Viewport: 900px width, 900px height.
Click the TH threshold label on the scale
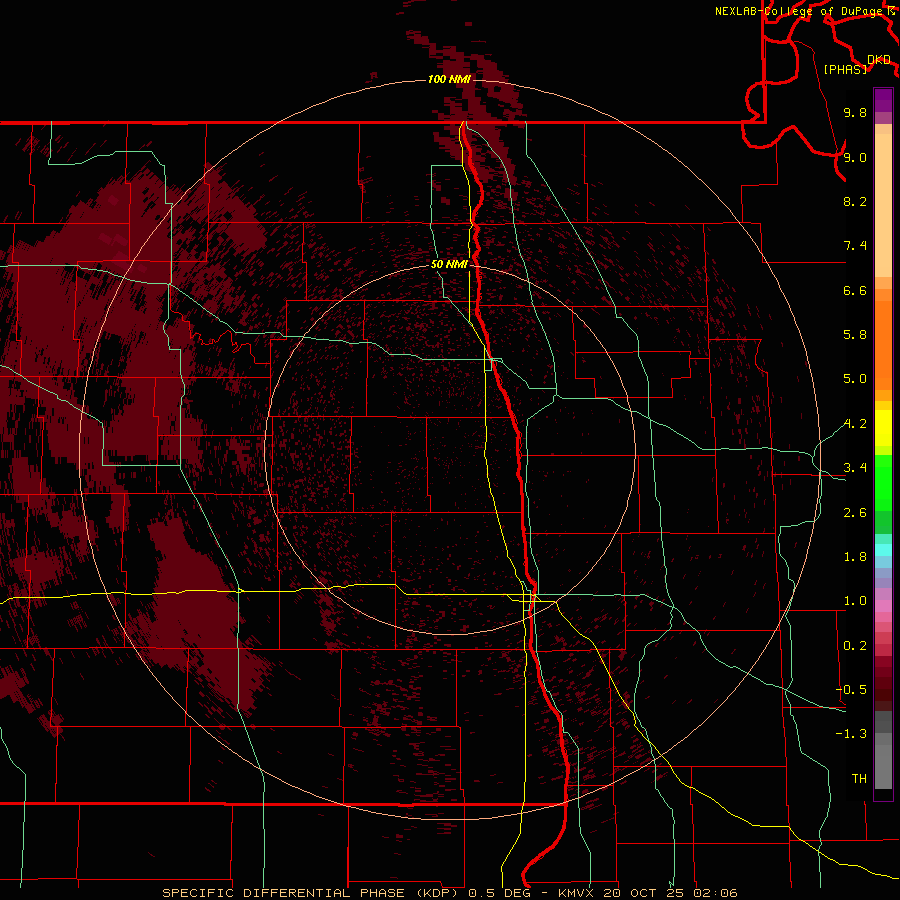pos(859,779)
